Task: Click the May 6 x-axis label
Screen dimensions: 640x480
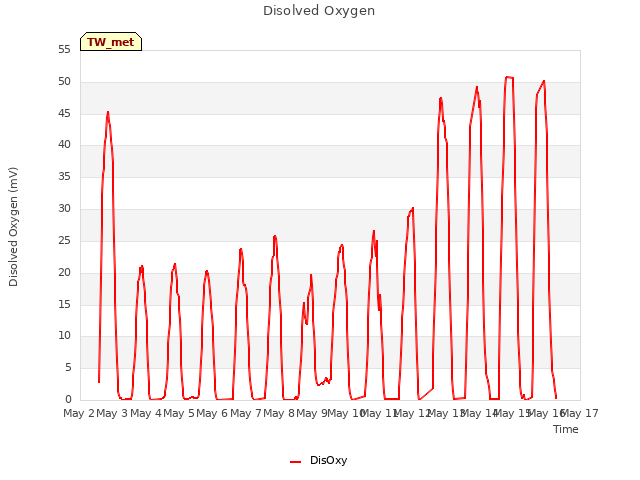Action: [212, 413]
